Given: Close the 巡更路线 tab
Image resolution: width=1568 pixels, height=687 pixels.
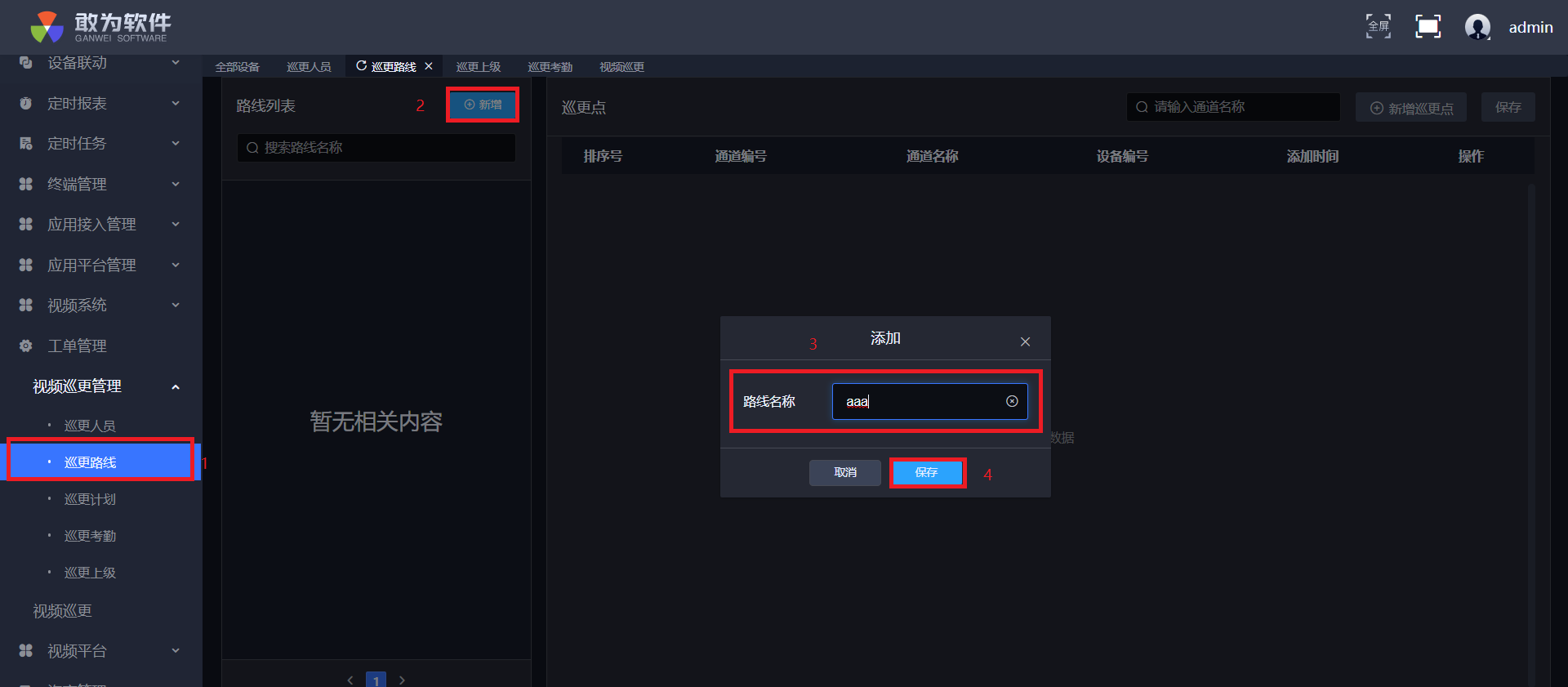Looking at the screenshot, I should coord(429,66).
